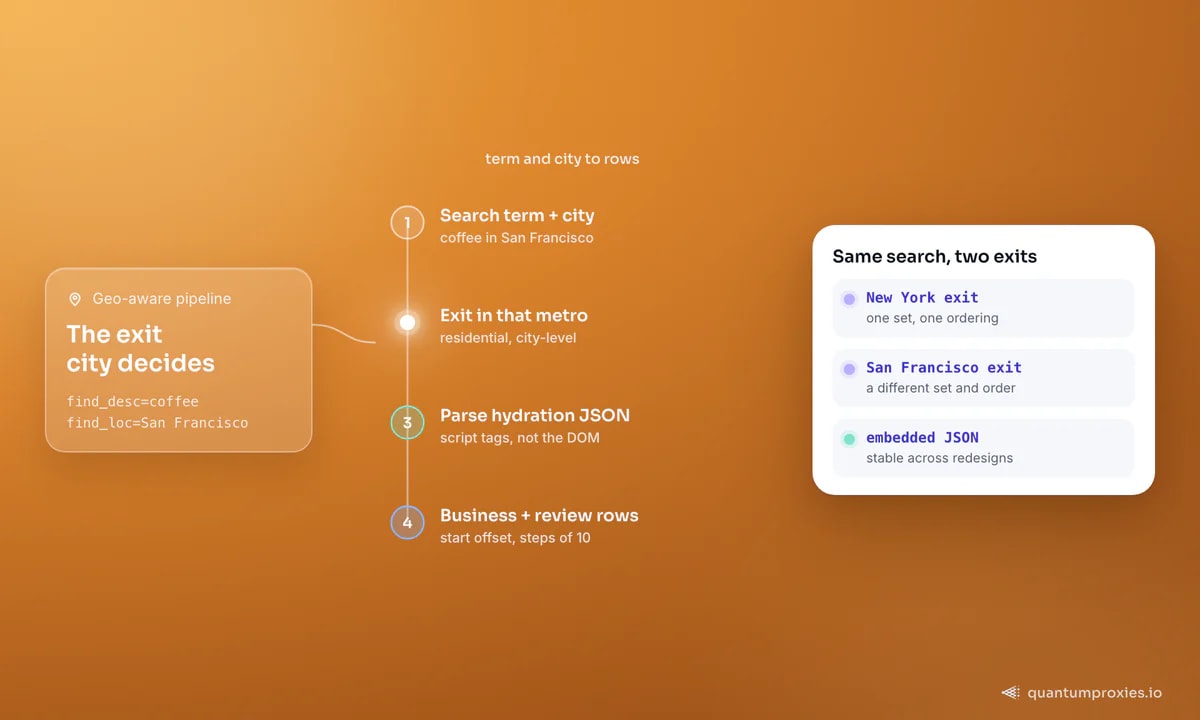The width and height of the screenshot is (1200, 720).
Task: Click the "Geo-aware pipeline" label
Action: [x=162, y=299]
